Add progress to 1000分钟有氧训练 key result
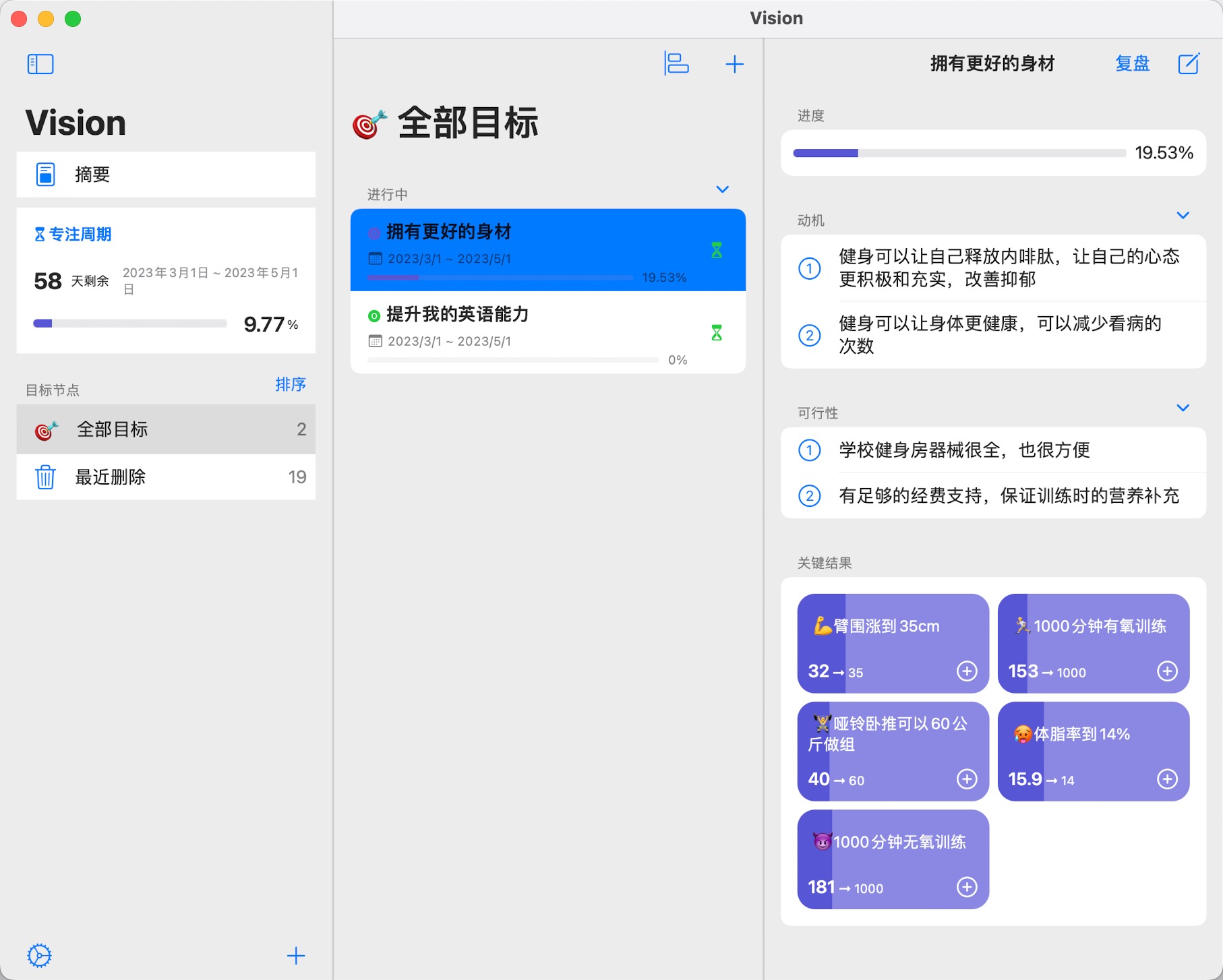Image resolution: width=1223 pixels, height=980 pixels. pos(1167,671)
